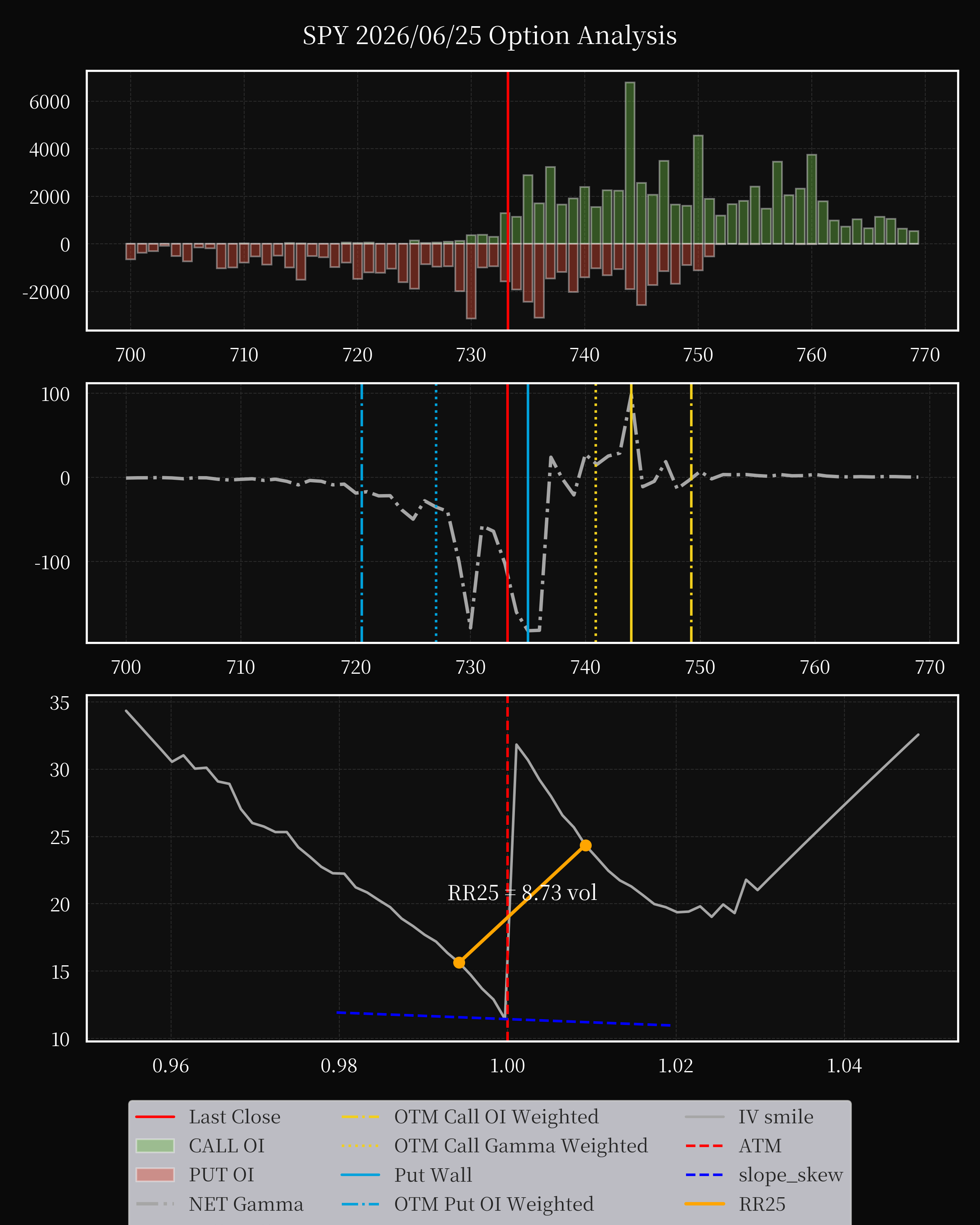Click the 35 y-axis label in IV chart
Screen dimensions: 980x1225
pyautogui.click(x=60, y=704)
